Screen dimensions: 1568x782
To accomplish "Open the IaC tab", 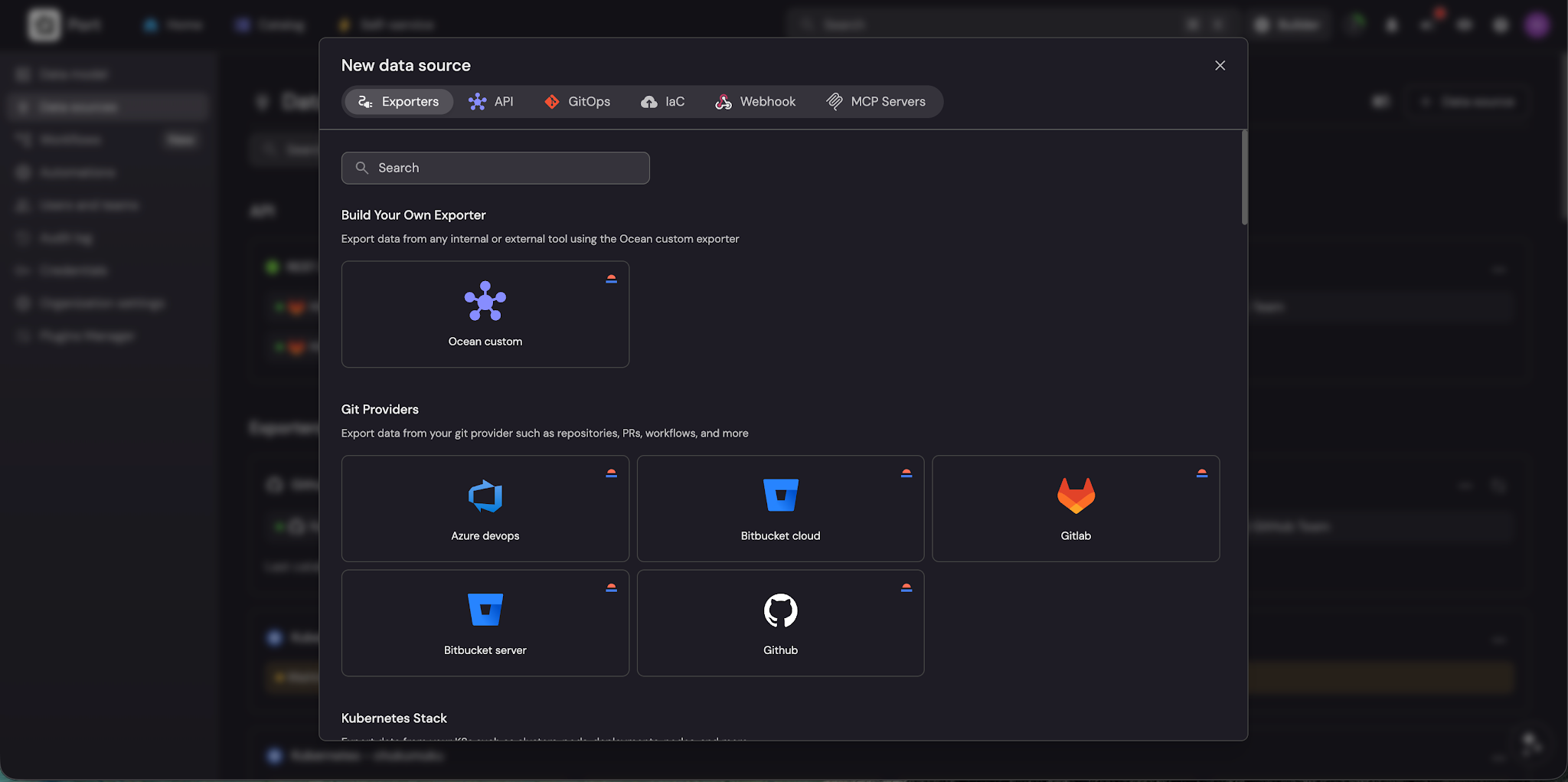I will (663, 101).
